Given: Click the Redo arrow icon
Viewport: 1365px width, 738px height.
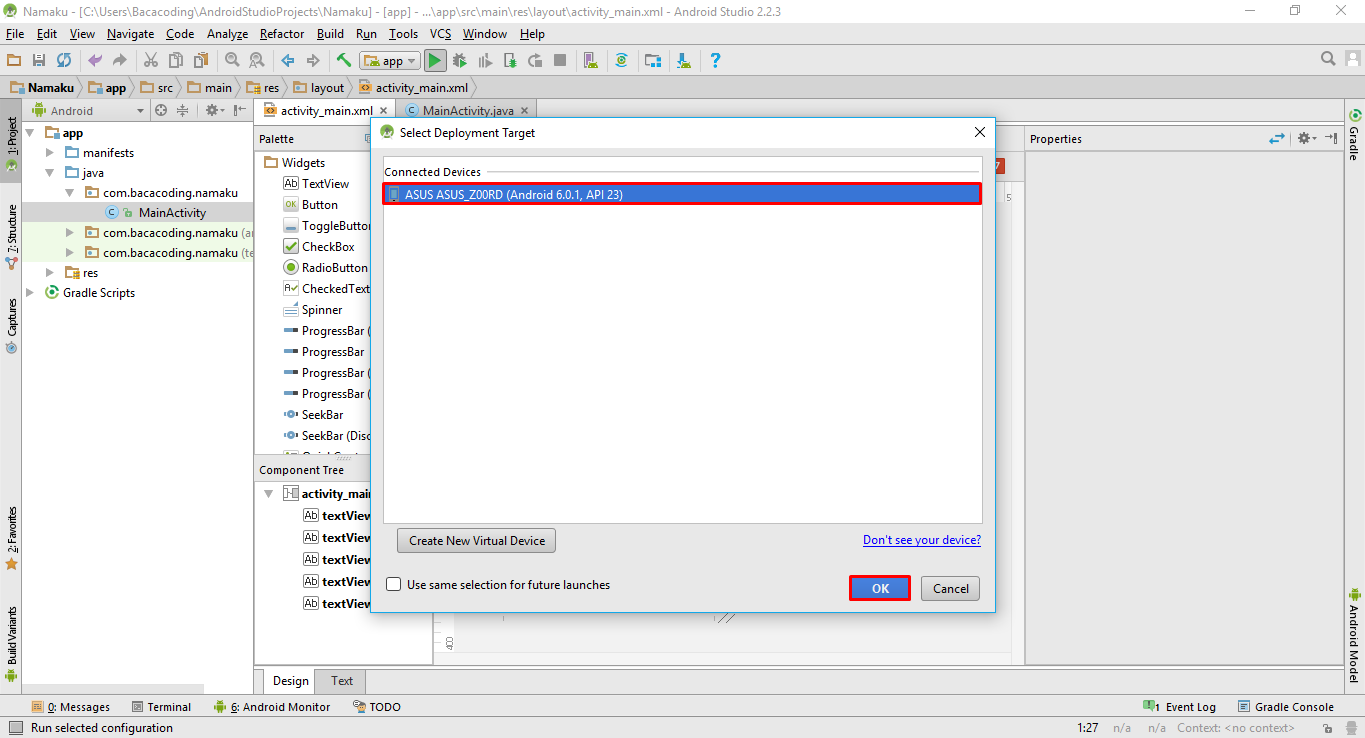Looking at the screenshot, I should (x=120, y=60).
